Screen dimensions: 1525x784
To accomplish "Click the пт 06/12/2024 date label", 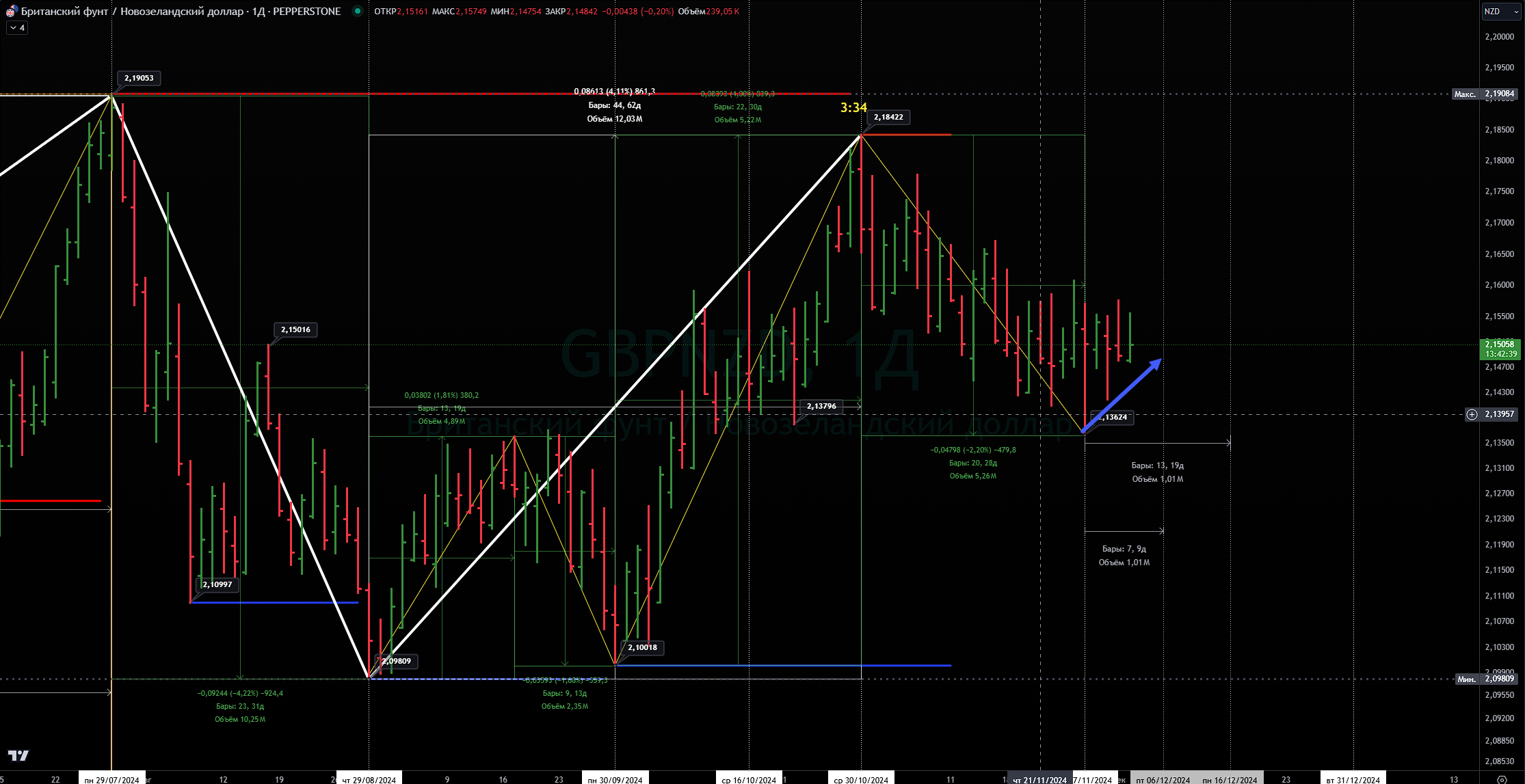I will [x=1163, y=779].
